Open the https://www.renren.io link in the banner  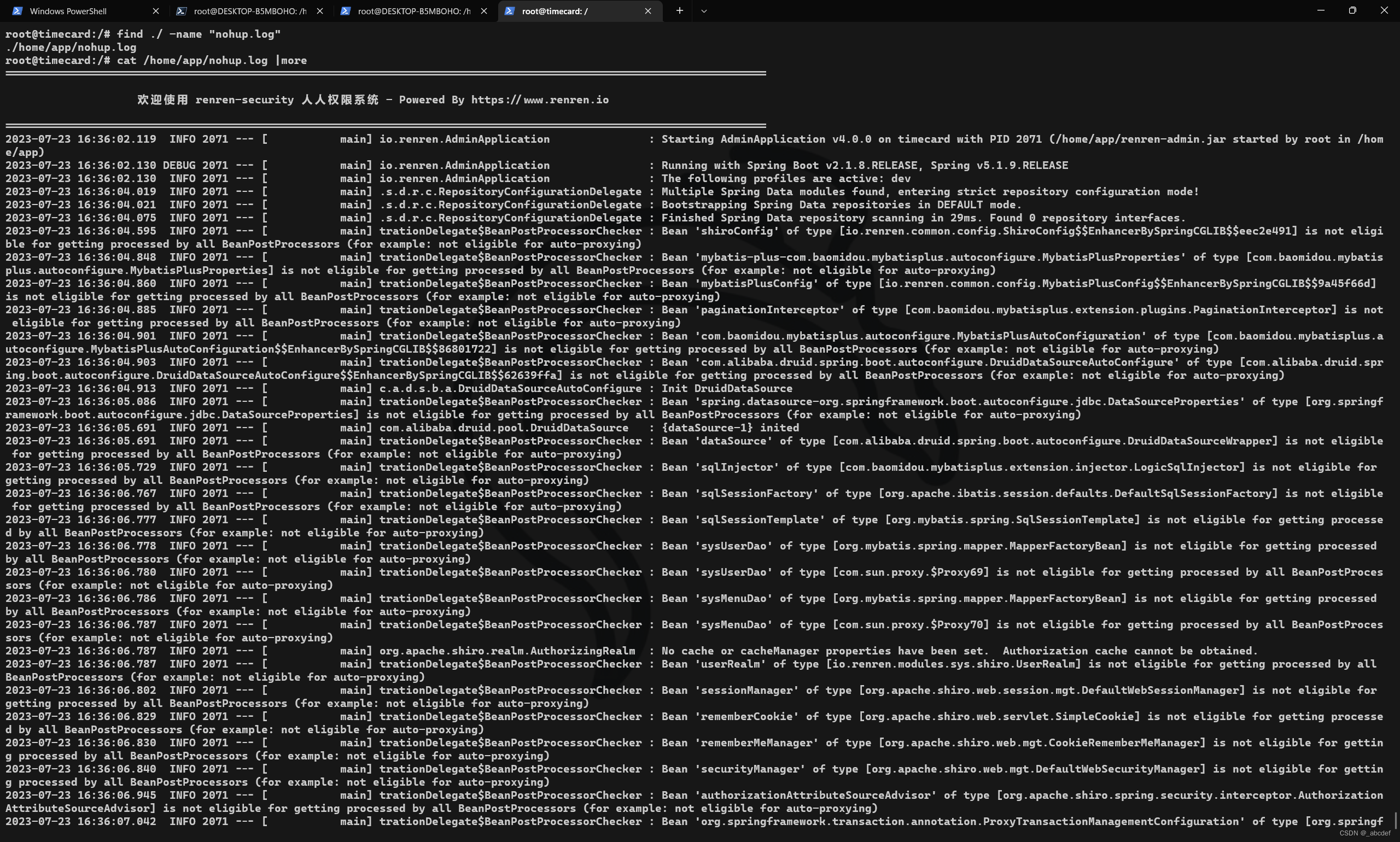(540, 100)
